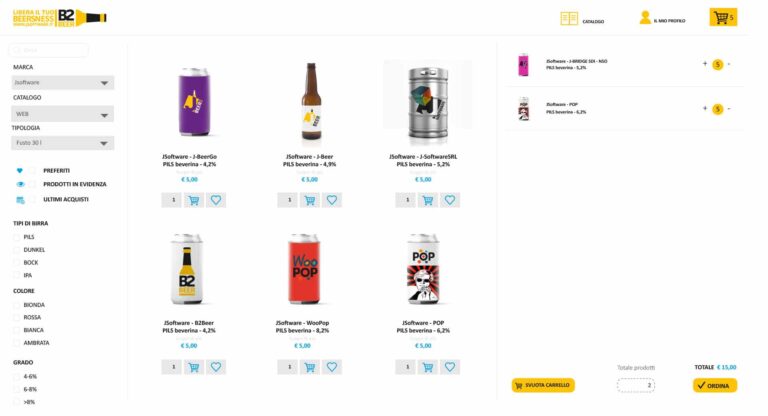Image resolution: width=768 pixels, height=416 pixels.
Task: Open Catalogo from header icon
Action: pos(569,18)
